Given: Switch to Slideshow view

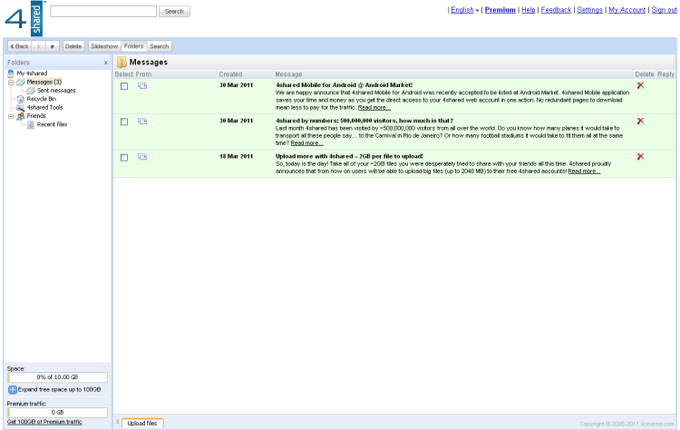Looking at the screenshot, I should [x=104, y=46].
